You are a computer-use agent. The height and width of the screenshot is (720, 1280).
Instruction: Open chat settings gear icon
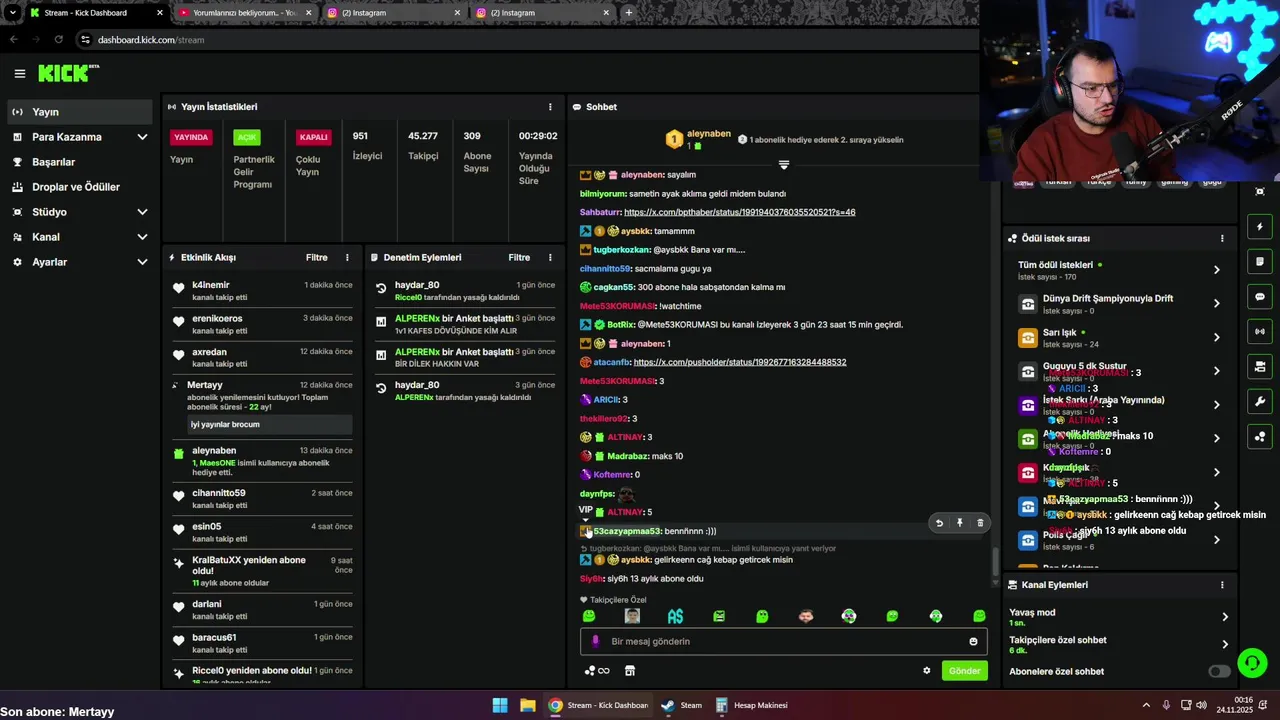pyautogui.click(x=926, y=671)
